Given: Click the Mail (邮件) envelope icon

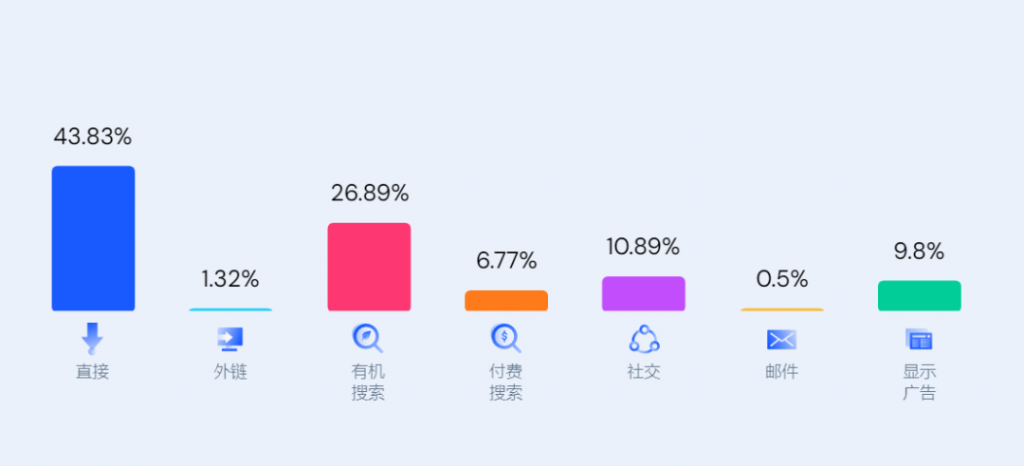Looking at the screenshot, I should pyautogui.click(x=781, y=340).
